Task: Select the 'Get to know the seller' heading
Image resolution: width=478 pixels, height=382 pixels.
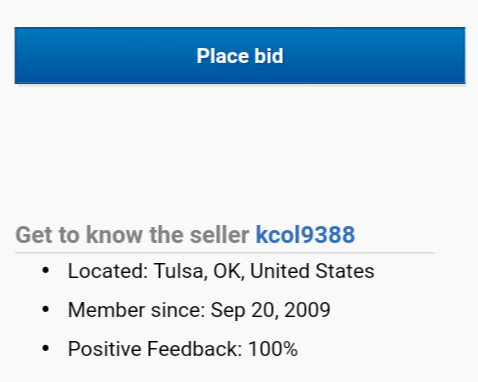Action: click(x=132, y=235)
